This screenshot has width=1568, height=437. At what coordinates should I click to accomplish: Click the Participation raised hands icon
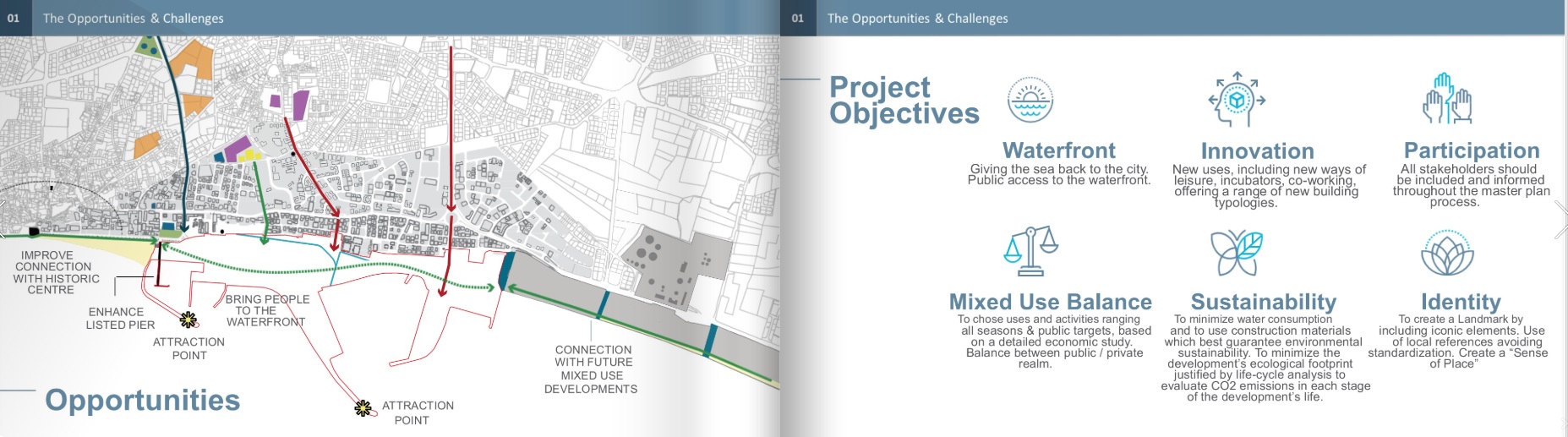point(1447,100)
